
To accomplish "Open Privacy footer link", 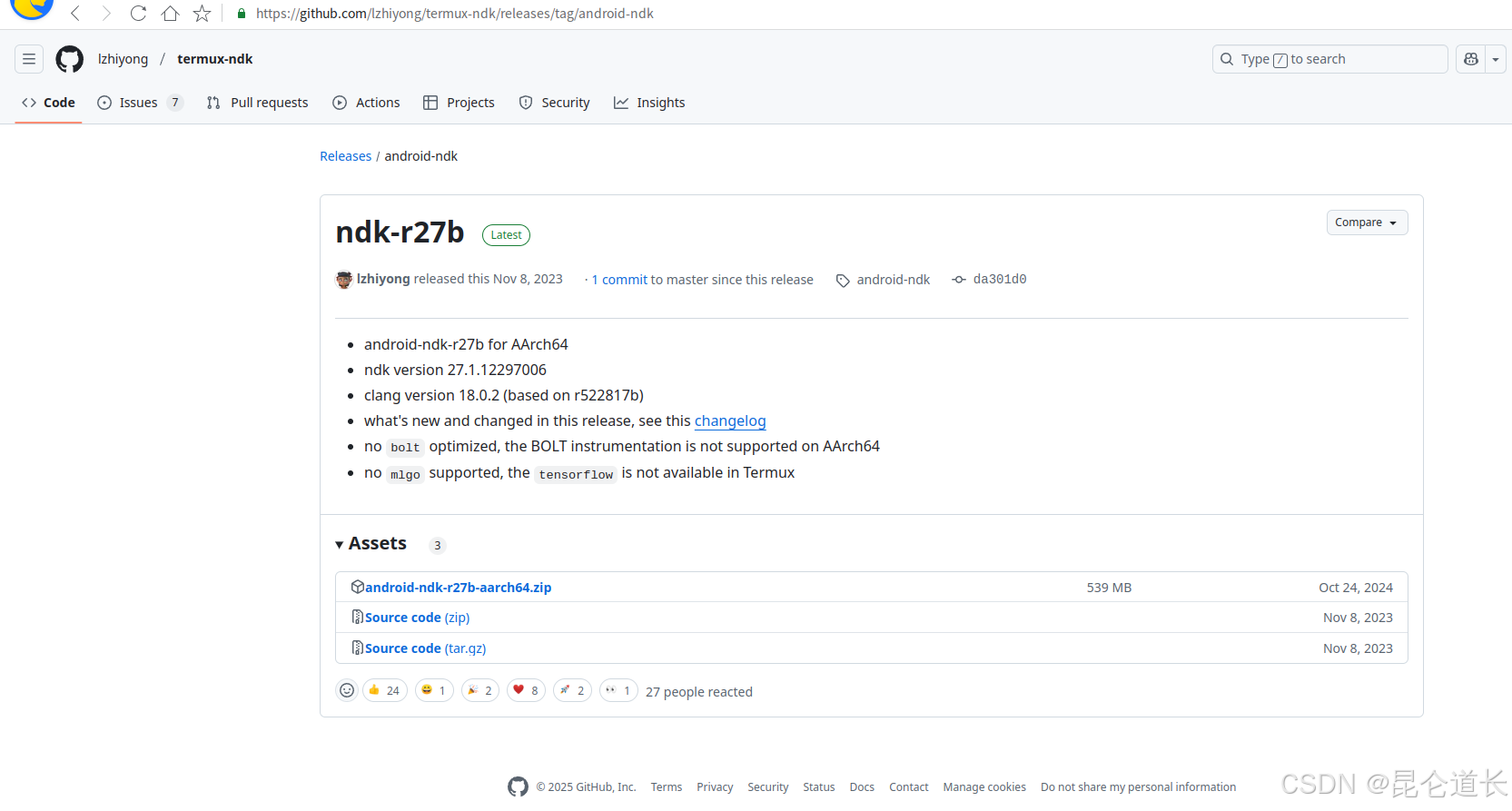I will (x=715, y=787).
